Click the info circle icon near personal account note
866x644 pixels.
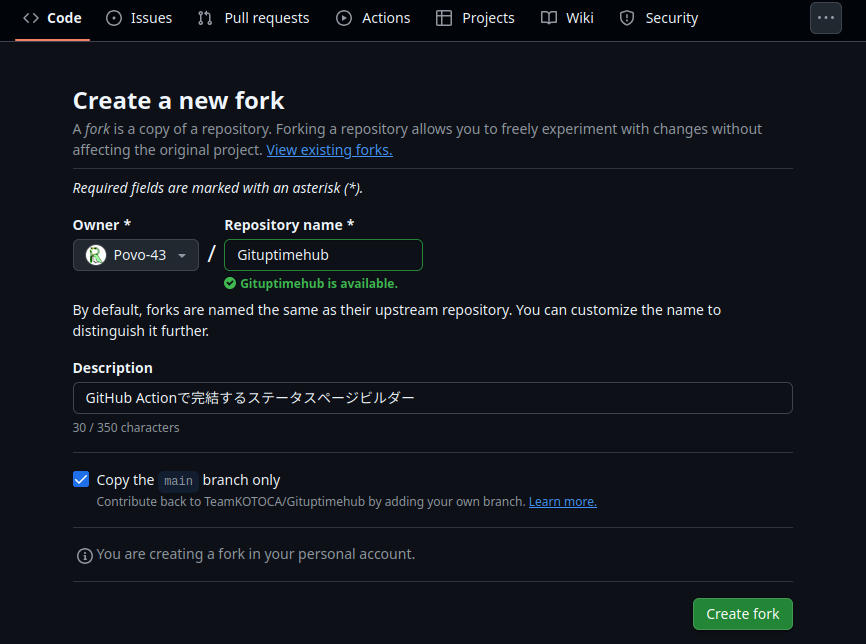point(85,555)
